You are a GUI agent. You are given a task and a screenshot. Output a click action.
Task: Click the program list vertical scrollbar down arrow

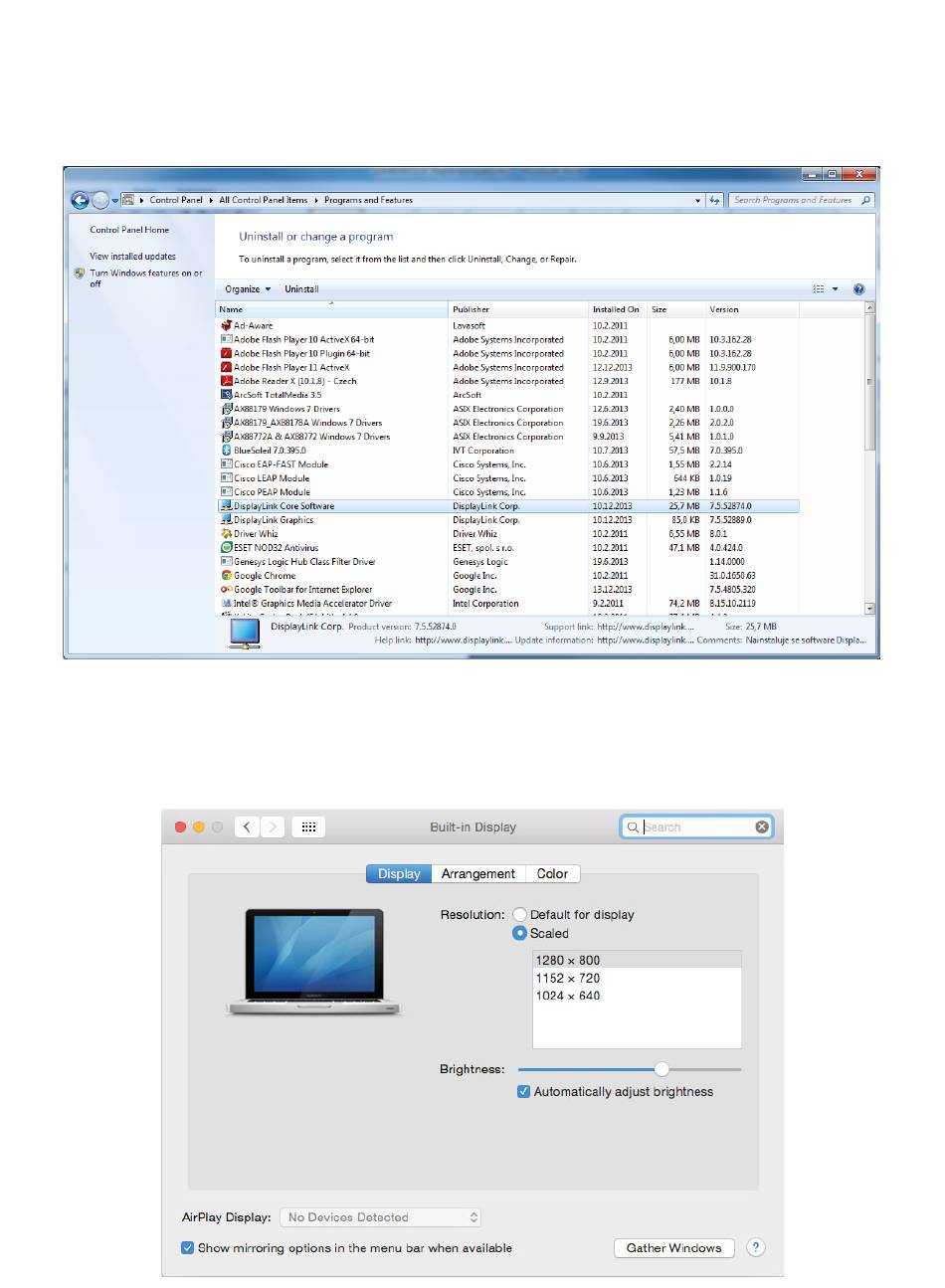click(869, 608)
